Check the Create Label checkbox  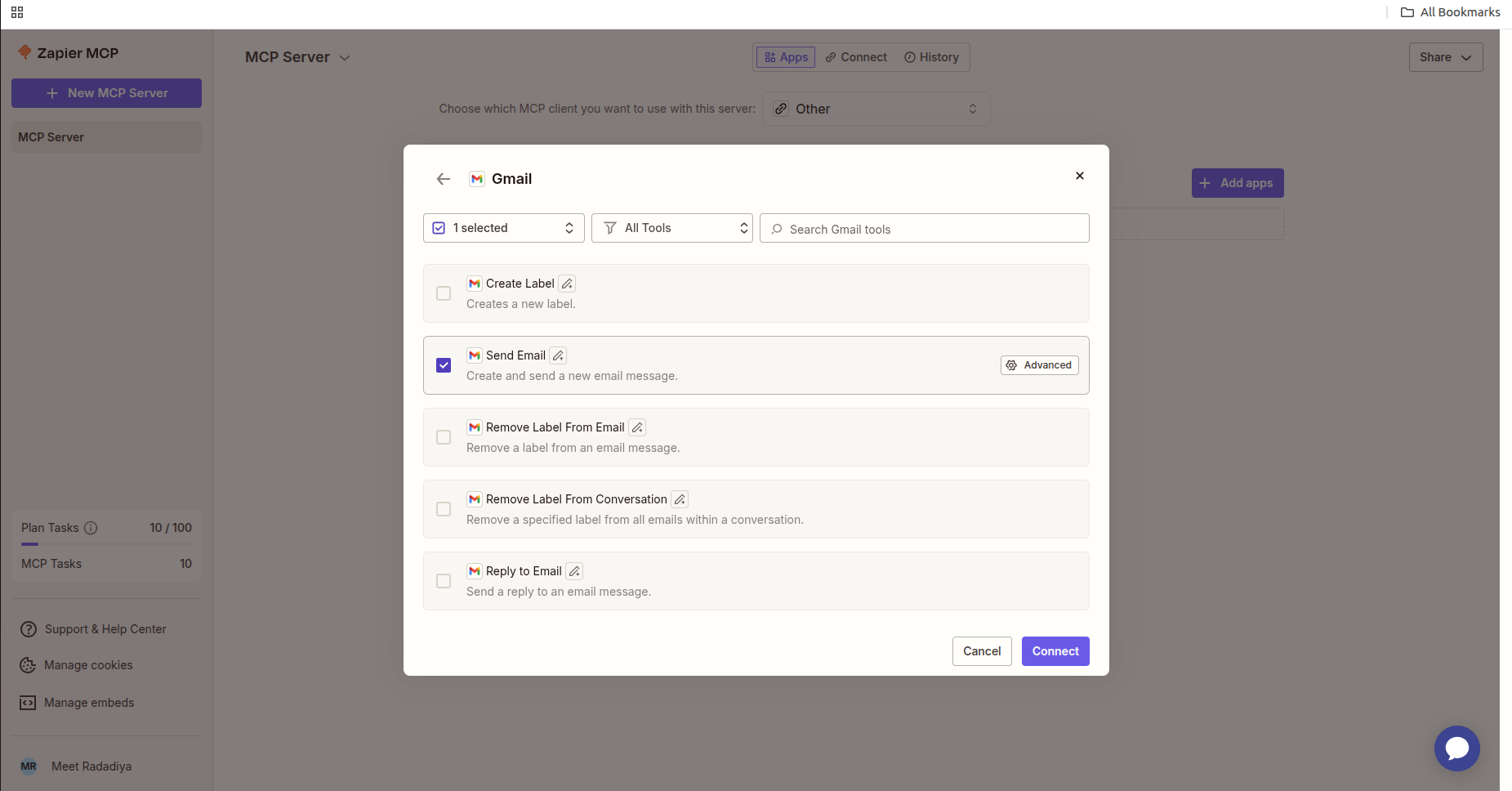click(444, 293)
